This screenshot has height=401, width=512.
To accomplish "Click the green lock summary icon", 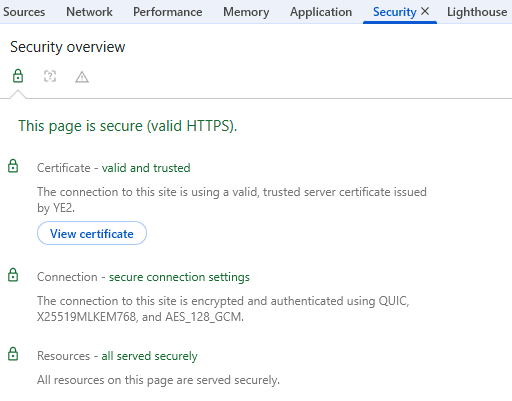I will [x=18, y=76].
